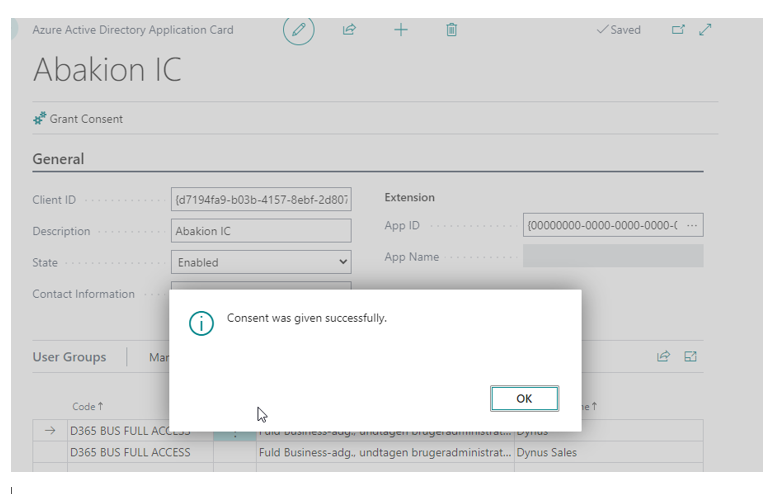Click the info icon in dialog
This screenshot has width=782, height=494.
pos(201,324)
